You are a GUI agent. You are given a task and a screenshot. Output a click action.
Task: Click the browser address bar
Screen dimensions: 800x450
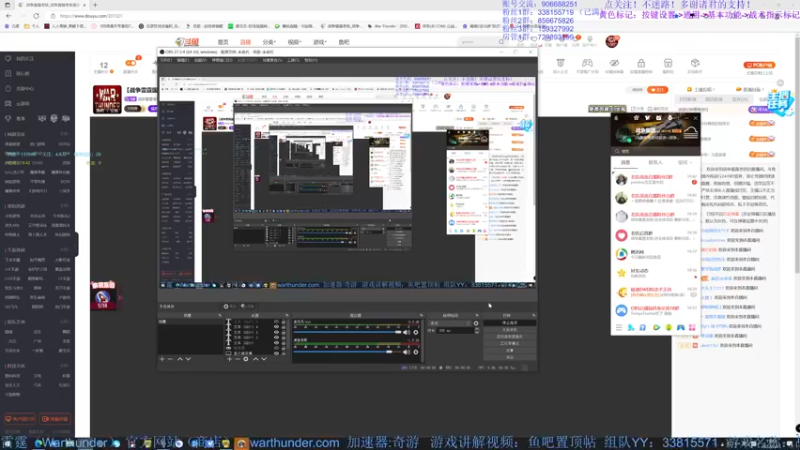pyautogui.click(x=270, y=16)
